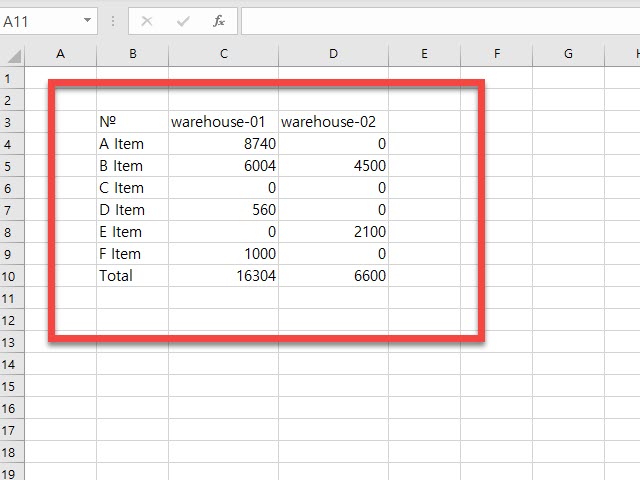
Task: Select row 17 header
Action: (12, 431)
